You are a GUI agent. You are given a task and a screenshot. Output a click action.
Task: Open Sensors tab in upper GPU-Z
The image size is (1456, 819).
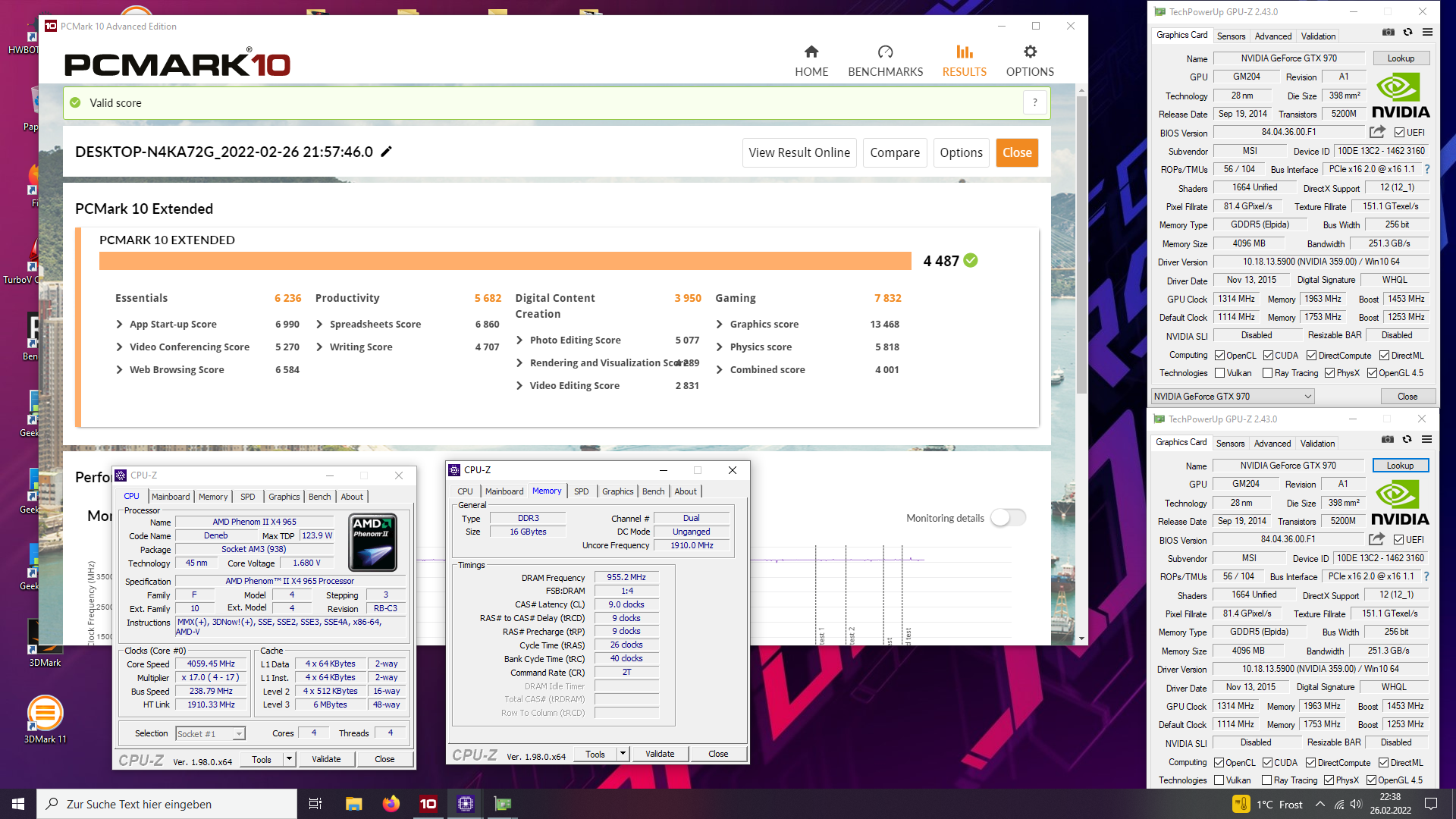click(1231, 36)
